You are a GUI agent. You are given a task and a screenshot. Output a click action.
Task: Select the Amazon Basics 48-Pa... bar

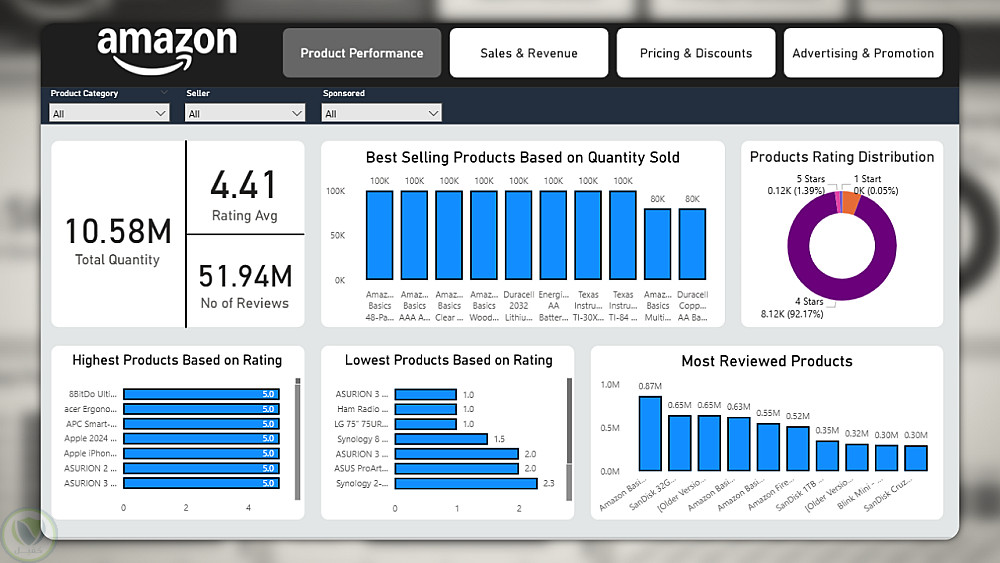pyautogui.click(x=379, y=235)
